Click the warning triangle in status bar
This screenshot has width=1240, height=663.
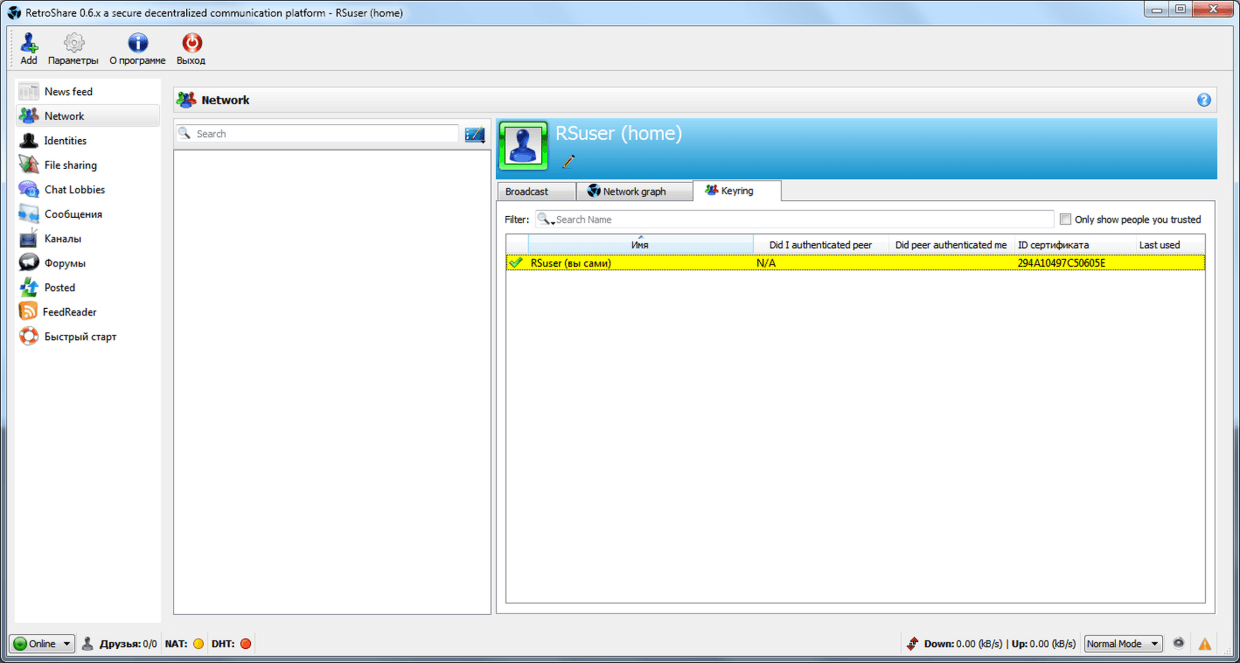(1205, 644)
